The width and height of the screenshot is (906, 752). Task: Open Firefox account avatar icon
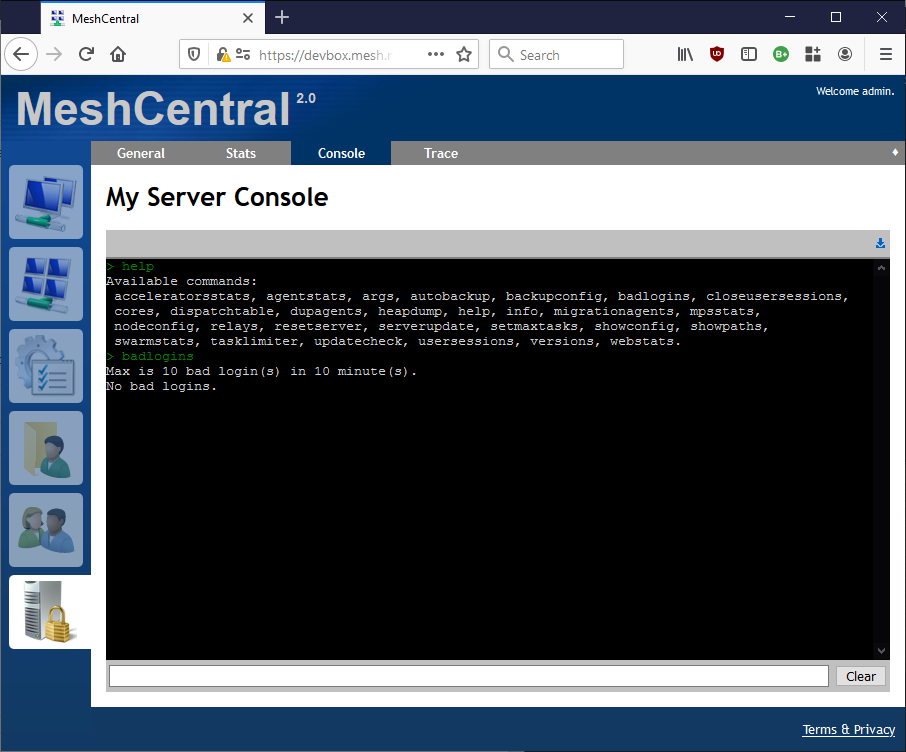point(845,54)
